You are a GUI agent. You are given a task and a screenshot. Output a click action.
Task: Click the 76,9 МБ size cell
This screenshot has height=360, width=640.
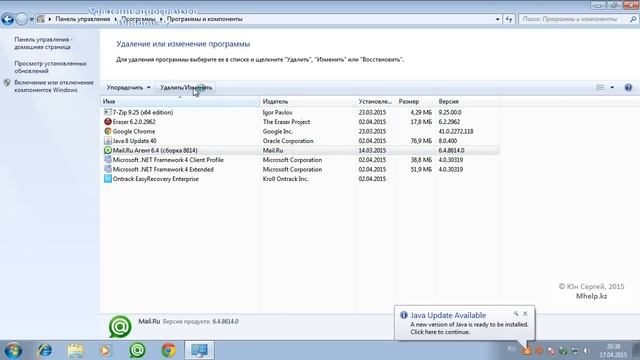(421, 141)
